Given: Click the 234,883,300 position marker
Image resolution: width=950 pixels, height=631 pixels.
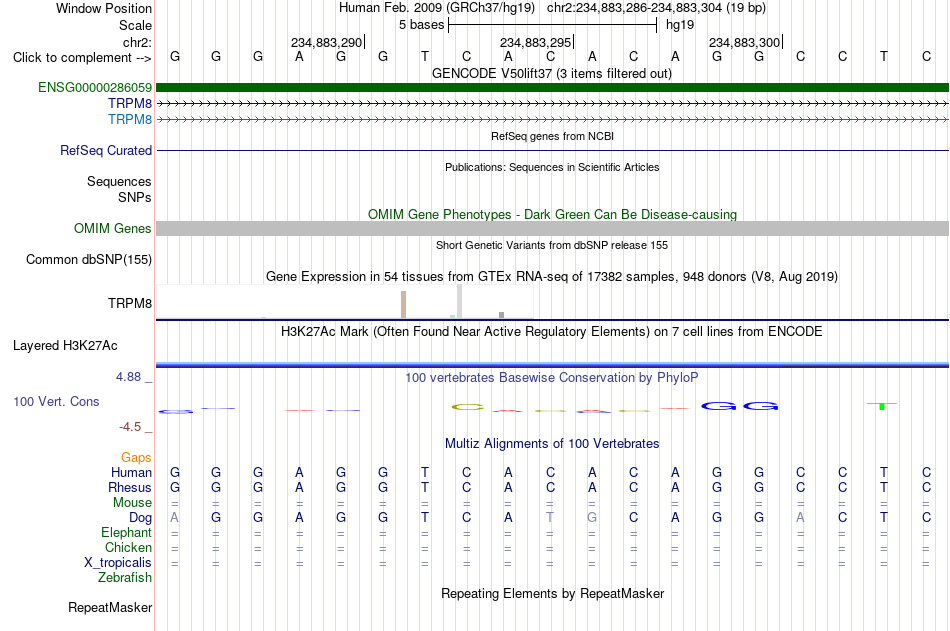Looking at the screenshot, I should coord(745,42).
